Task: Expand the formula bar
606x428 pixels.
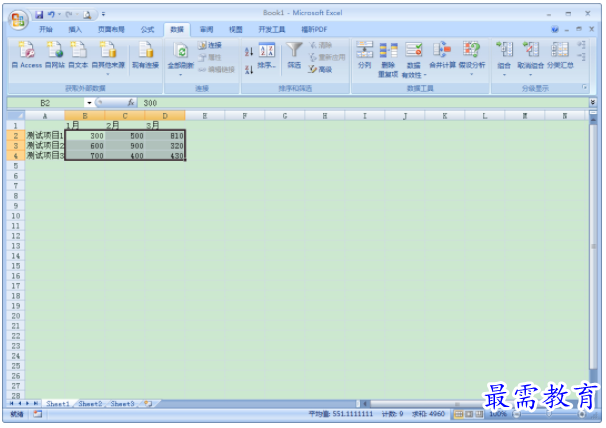Action: (592, 102)
